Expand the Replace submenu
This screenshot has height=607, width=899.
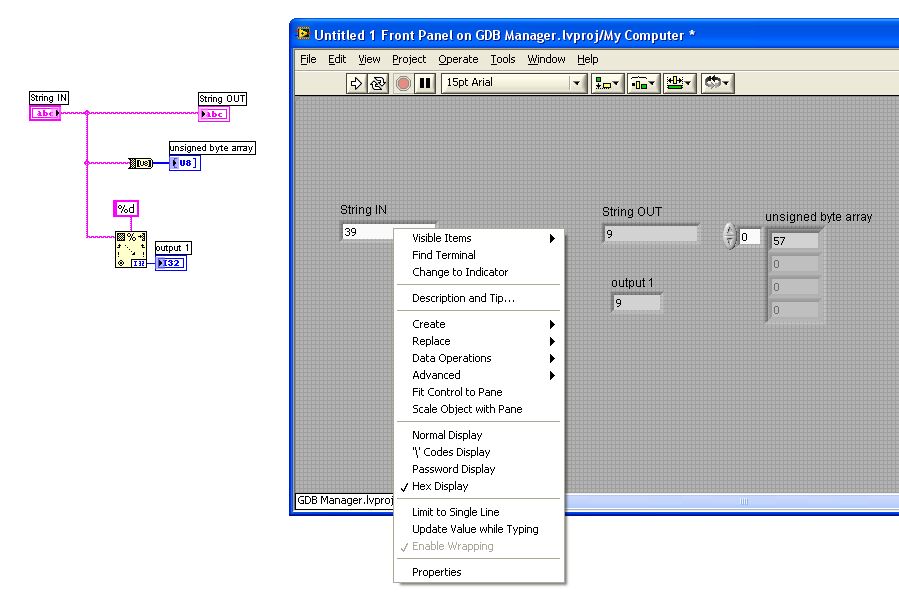point(479,341)
